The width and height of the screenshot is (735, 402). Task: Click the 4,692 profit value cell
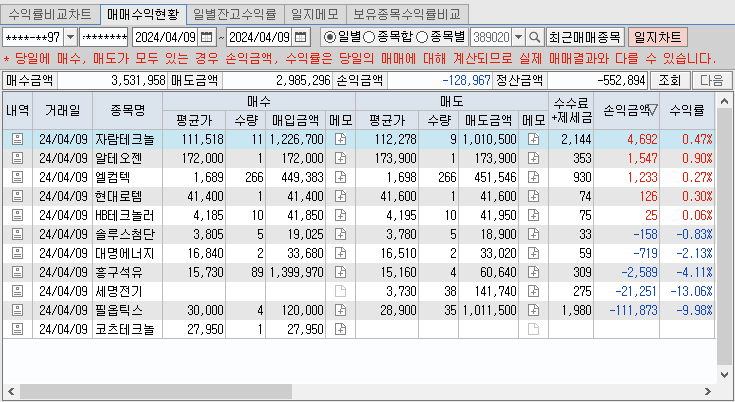626,139
